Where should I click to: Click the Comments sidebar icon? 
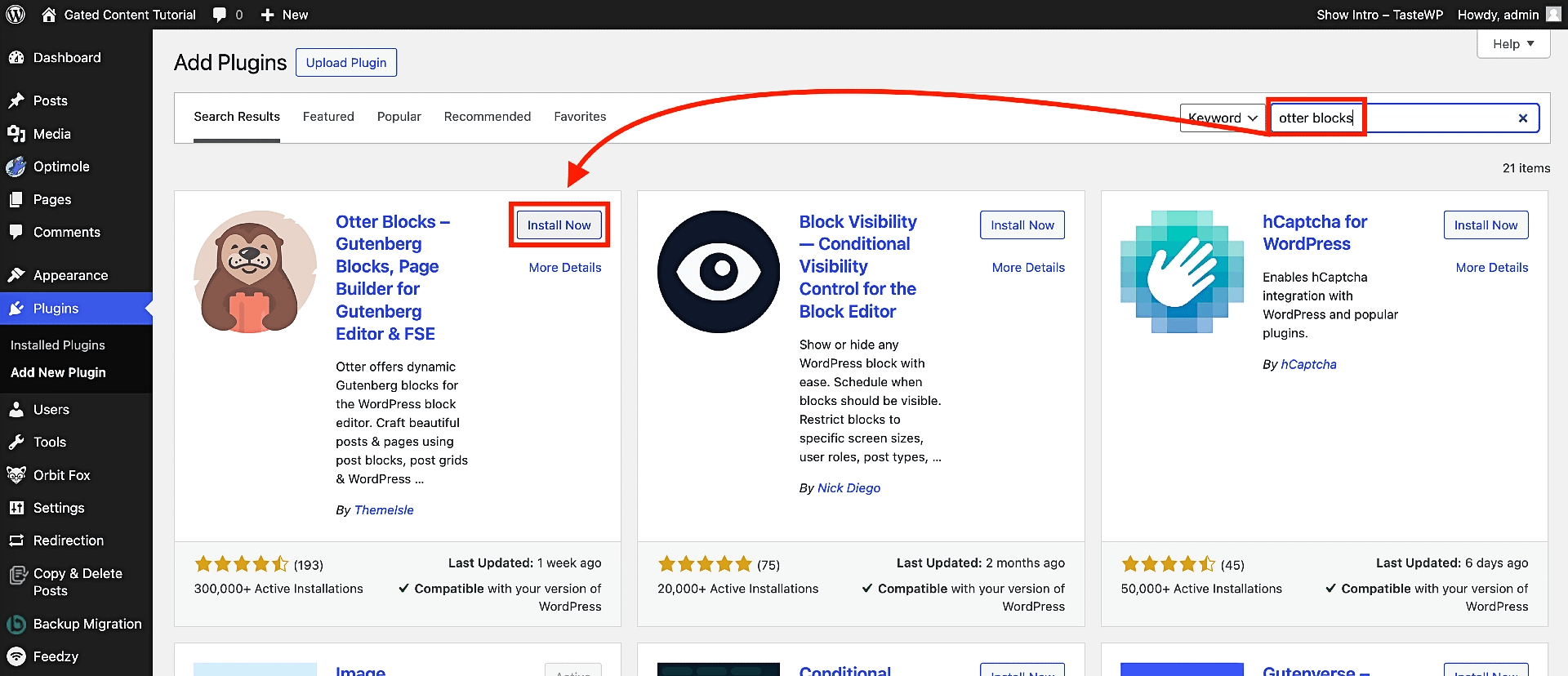[16, 232]
